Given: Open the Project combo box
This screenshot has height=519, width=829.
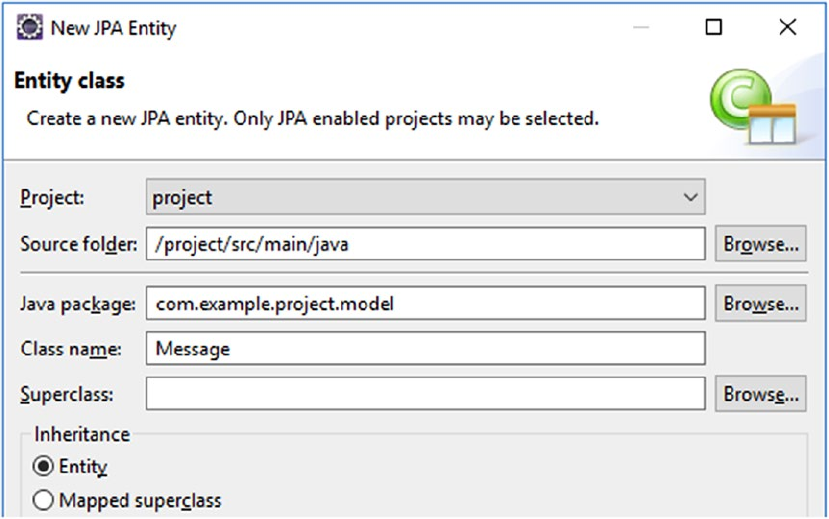Looking at the screenshot, I should pos(426,197).
